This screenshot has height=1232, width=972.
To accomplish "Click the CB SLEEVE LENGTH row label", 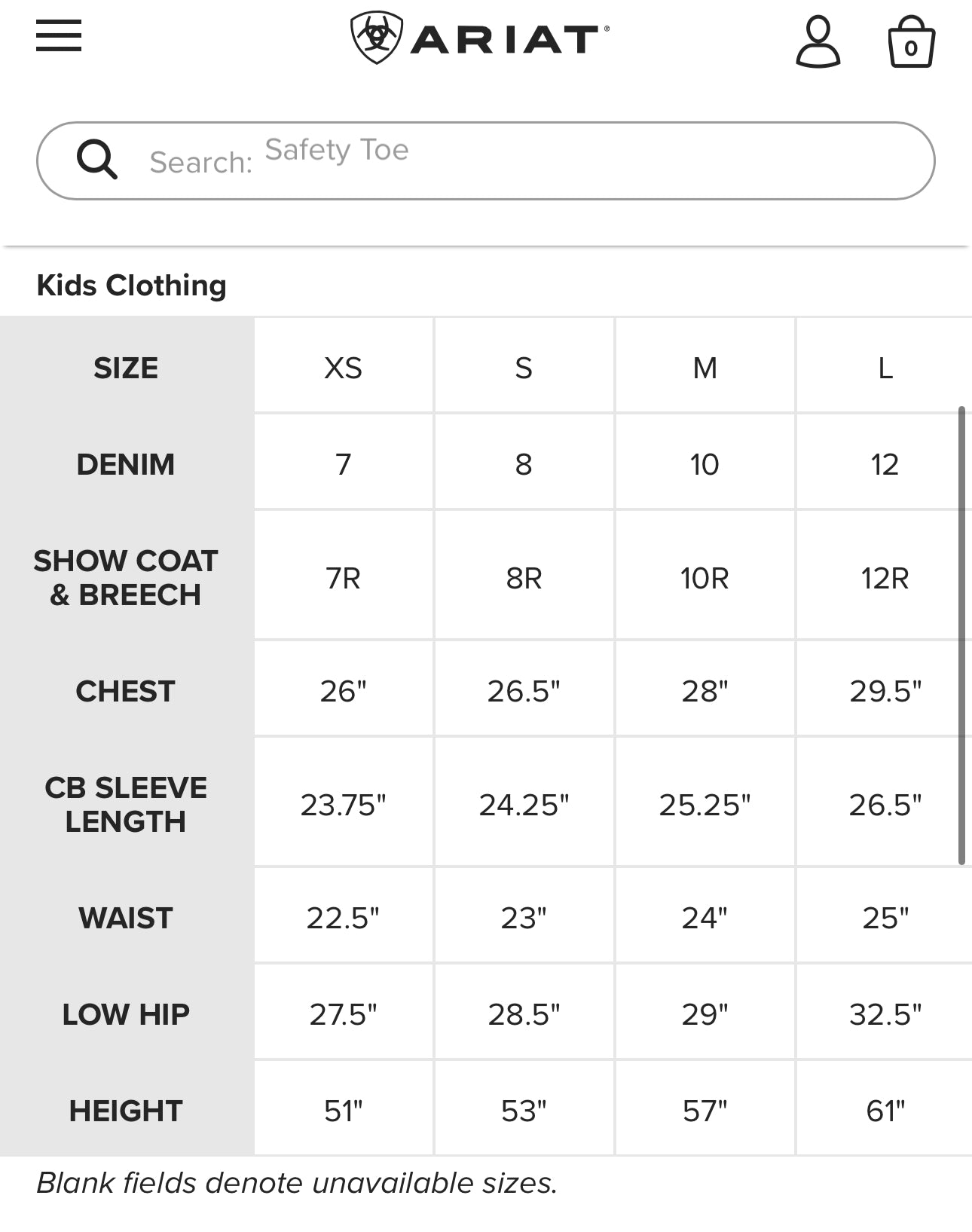I will click(x=126, y=804).
